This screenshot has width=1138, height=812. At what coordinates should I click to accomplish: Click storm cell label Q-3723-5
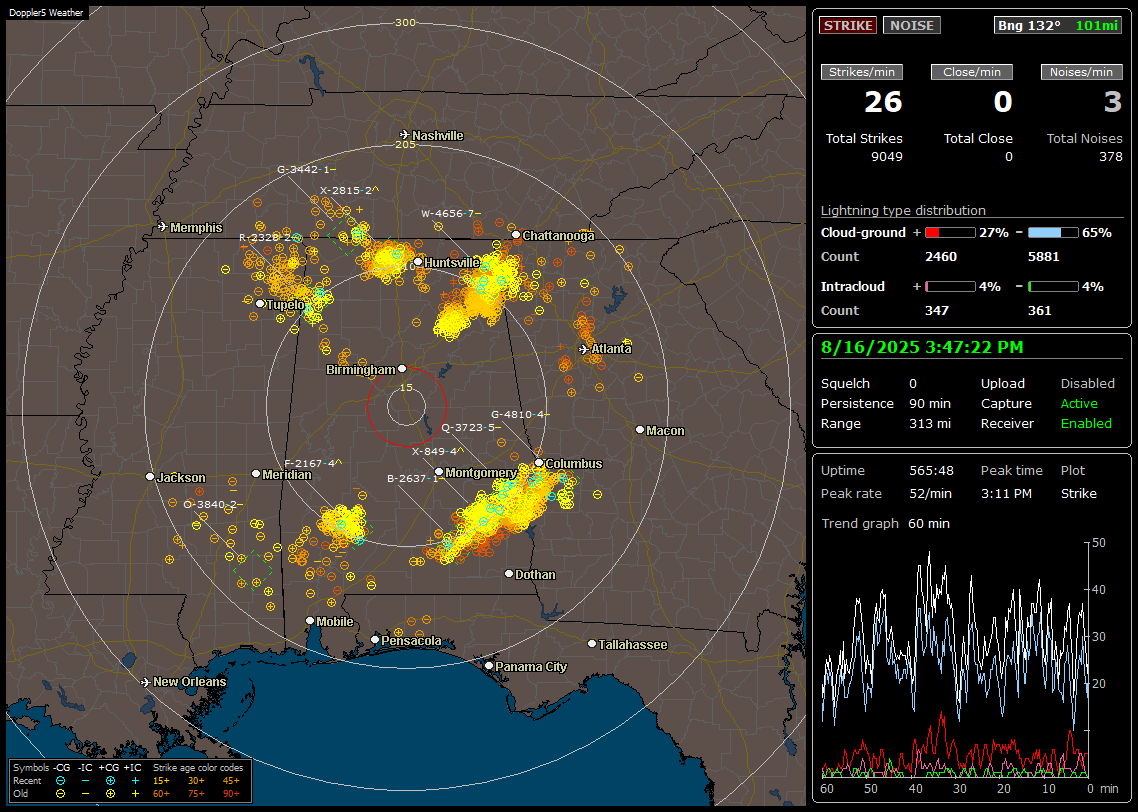pyautogui.click(x=470, y=427)
